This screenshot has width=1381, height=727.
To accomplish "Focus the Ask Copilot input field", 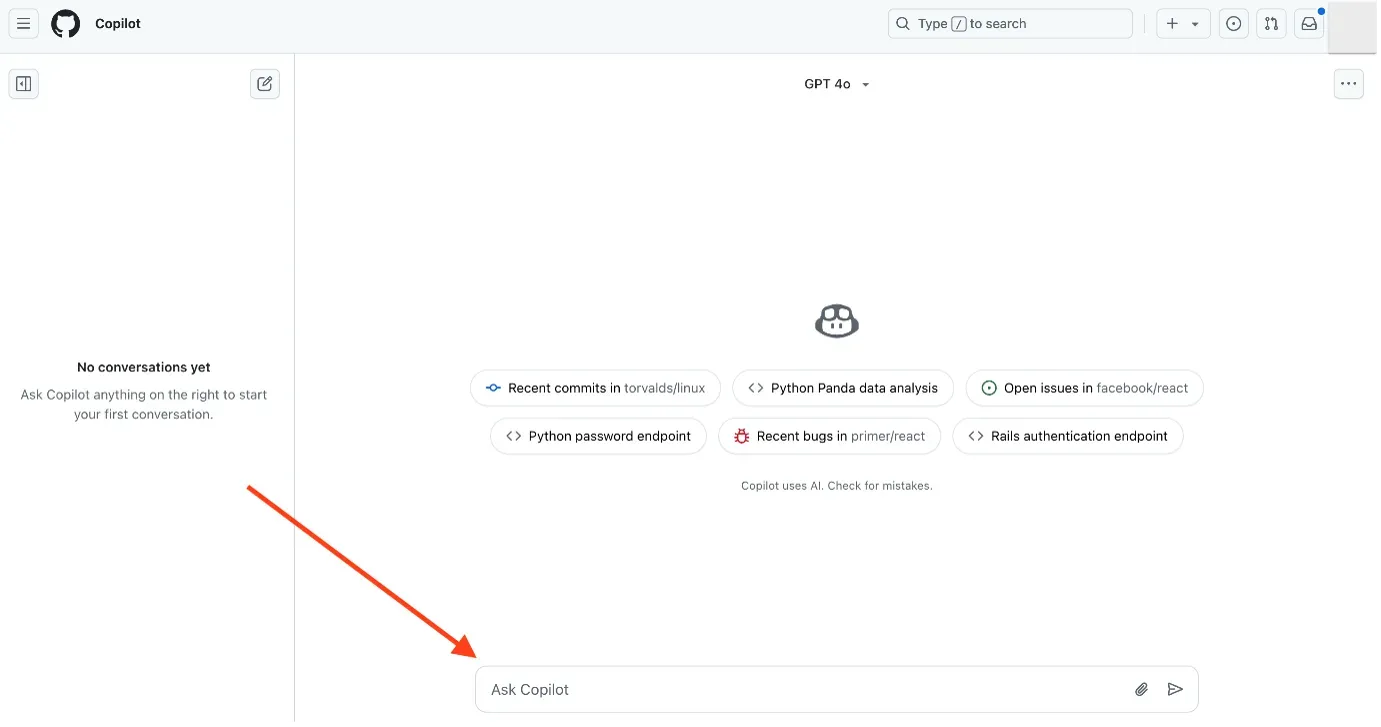I will tap(800, 689).
